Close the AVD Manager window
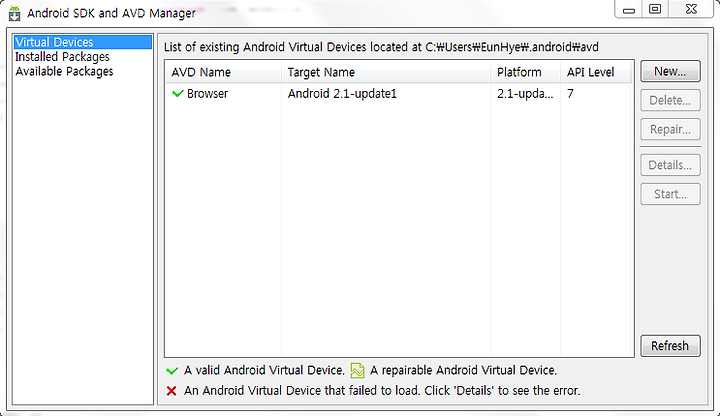720x416 pixels. click(691, 9)
